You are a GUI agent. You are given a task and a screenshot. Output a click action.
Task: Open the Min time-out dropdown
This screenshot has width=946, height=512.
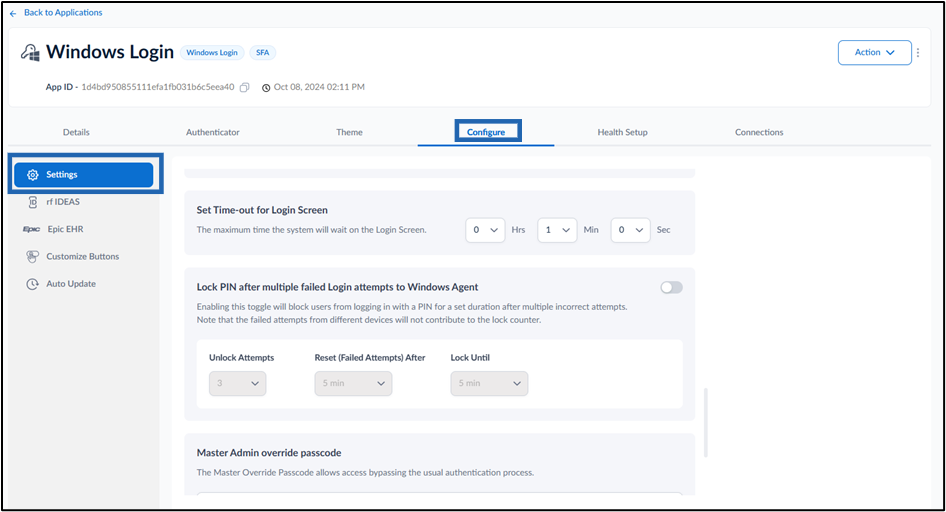pyautogui.click(x=557, y=230)
